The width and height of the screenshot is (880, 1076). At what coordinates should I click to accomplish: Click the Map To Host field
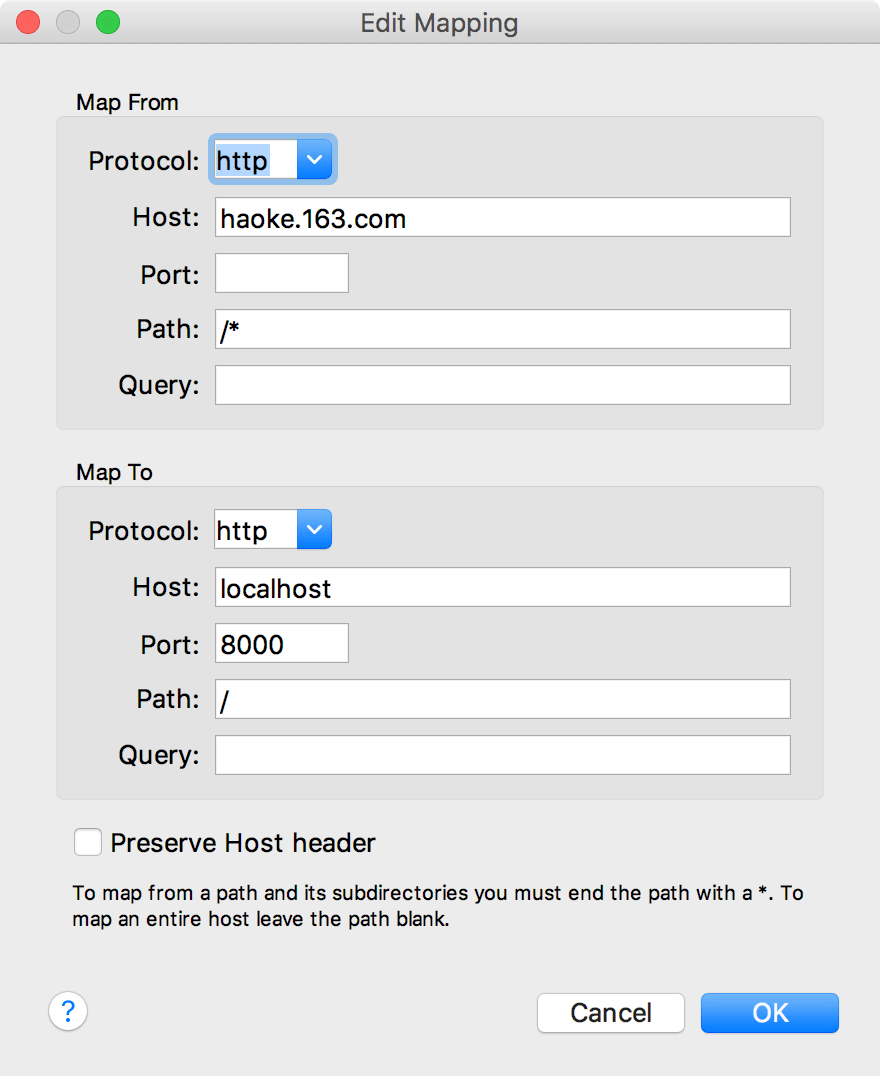point(502,588)
